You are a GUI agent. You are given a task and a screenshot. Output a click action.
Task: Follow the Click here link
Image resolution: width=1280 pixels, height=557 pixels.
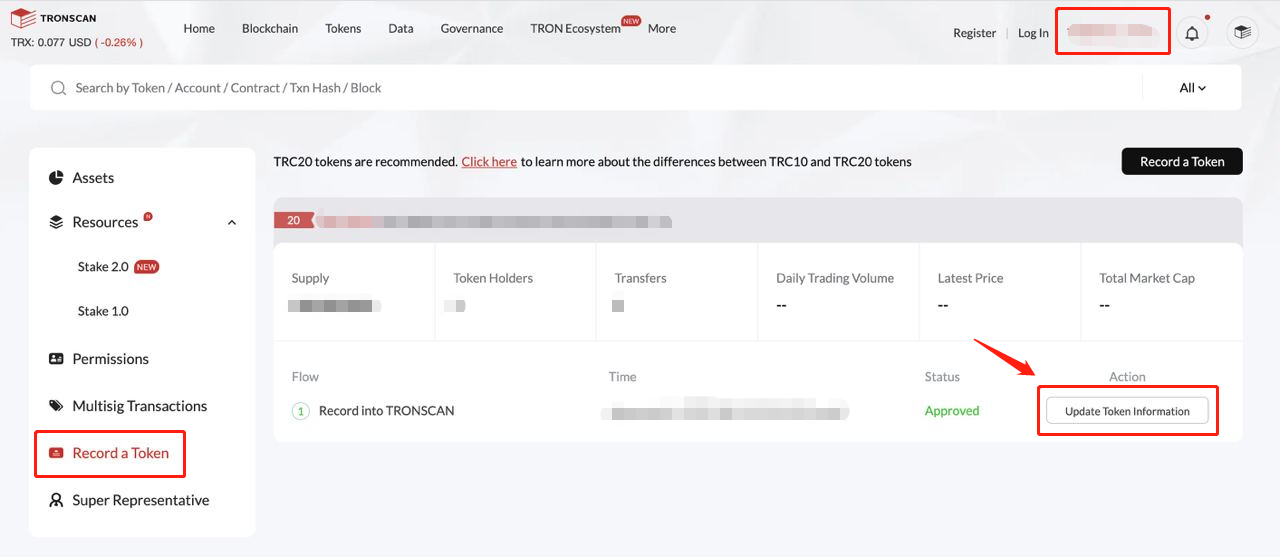tap(489, 162)
